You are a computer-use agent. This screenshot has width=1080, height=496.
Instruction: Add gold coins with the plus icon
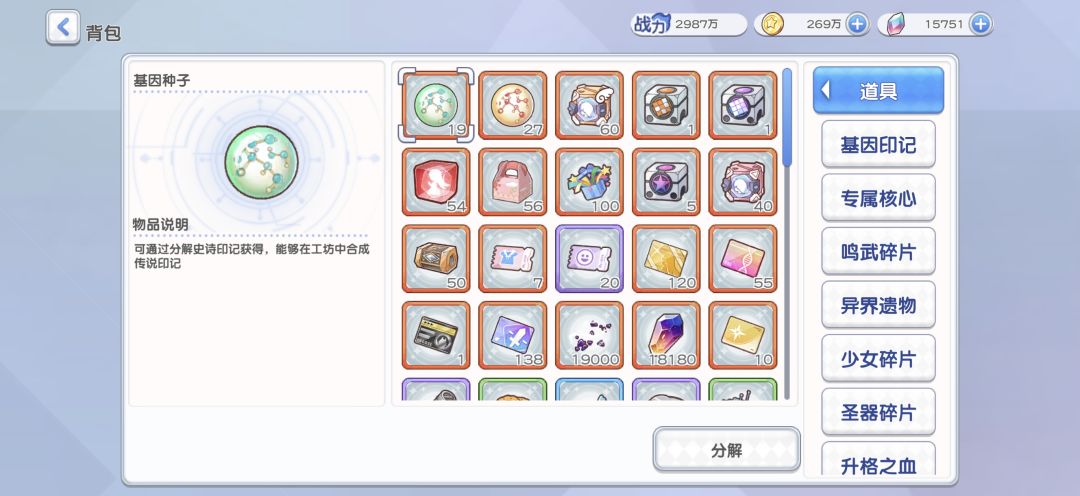click(856, 24)
